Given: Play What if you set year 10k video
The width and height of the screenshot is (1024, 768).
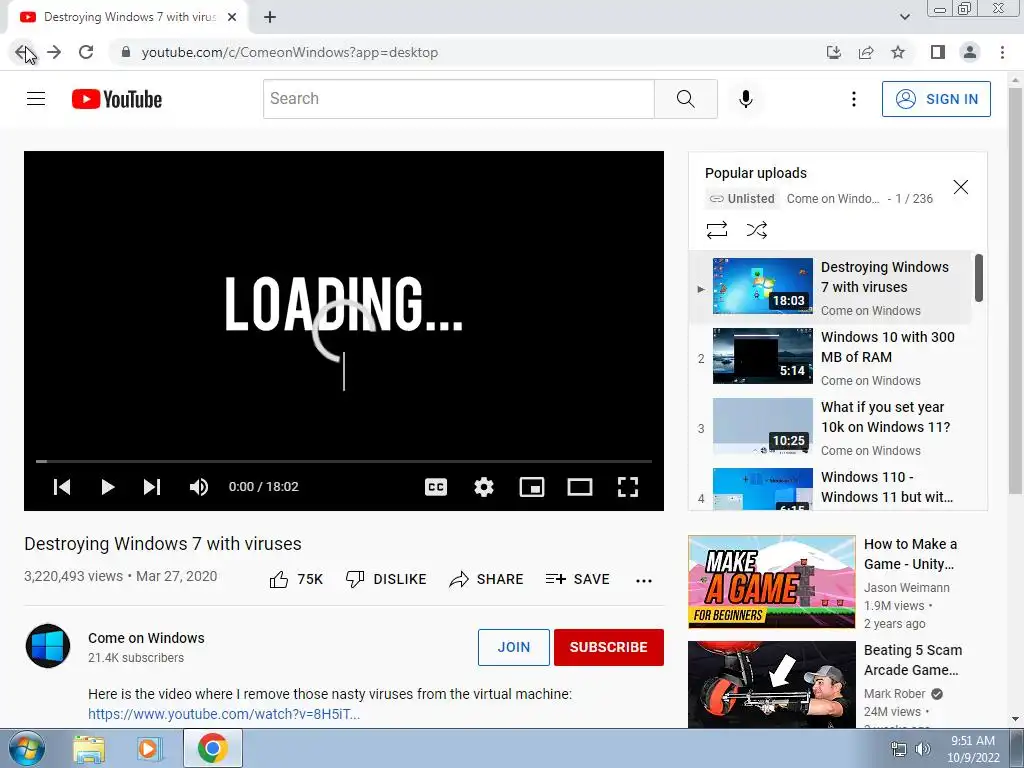Looking at the screenshot, I should [831, 428].
